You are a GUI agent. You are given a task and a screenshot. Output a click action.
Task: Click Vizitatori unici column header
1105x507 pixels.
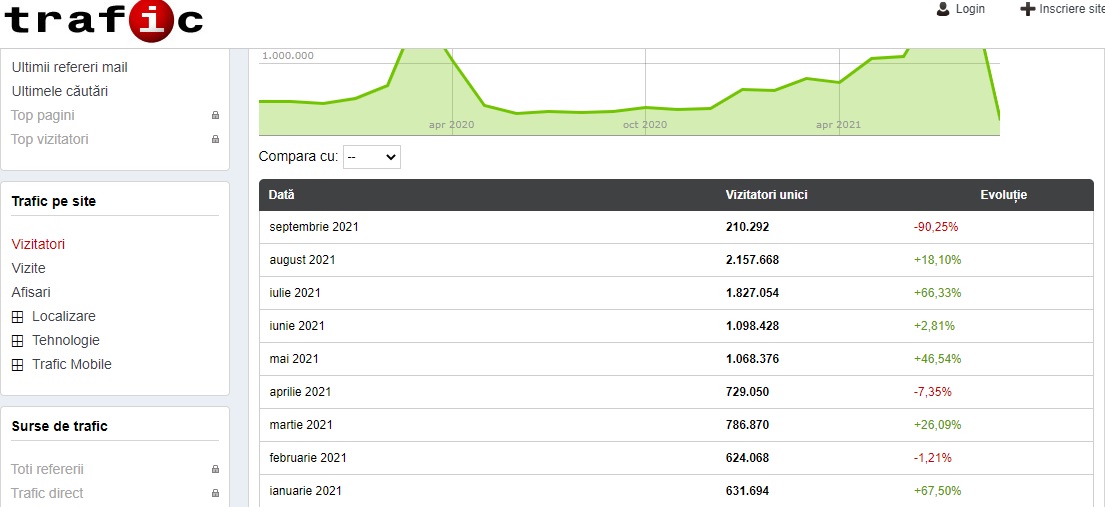766,195
